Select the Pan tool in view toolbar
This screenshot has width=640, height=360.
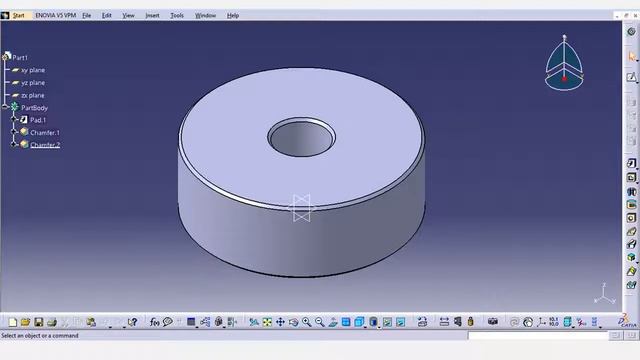tap(280, 322)
